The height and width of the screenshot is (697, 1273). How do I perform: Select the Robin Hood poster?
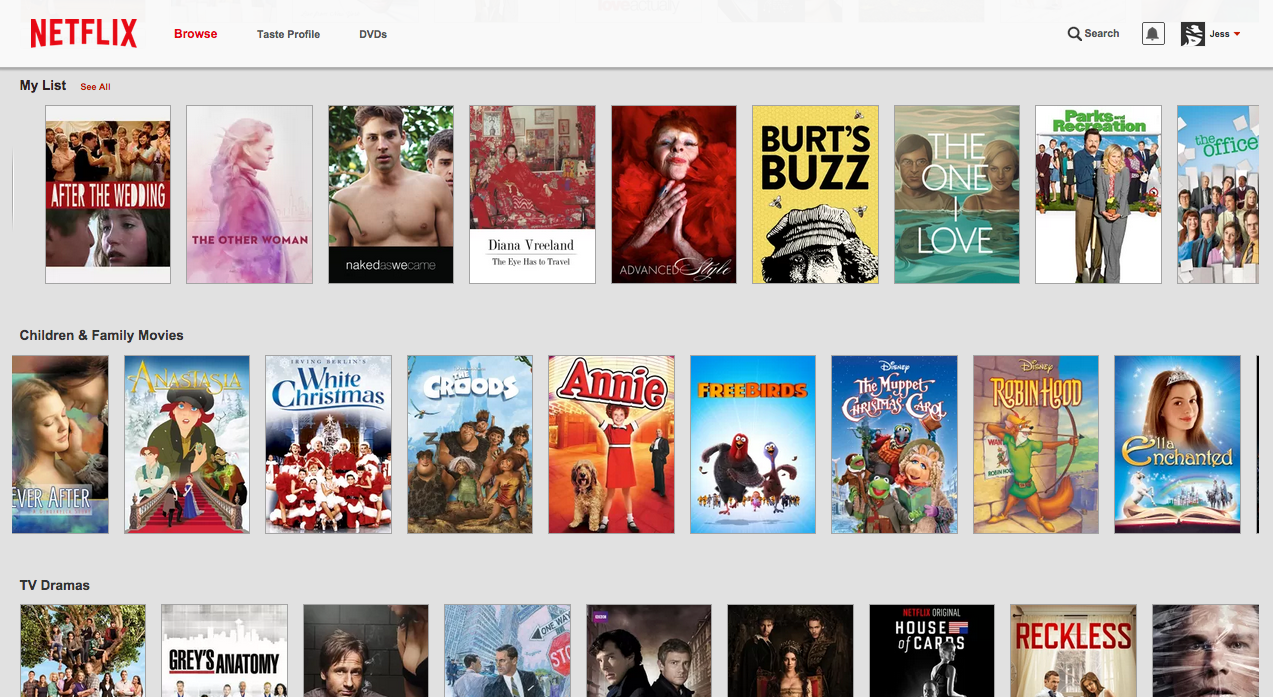click(1036, 444)
